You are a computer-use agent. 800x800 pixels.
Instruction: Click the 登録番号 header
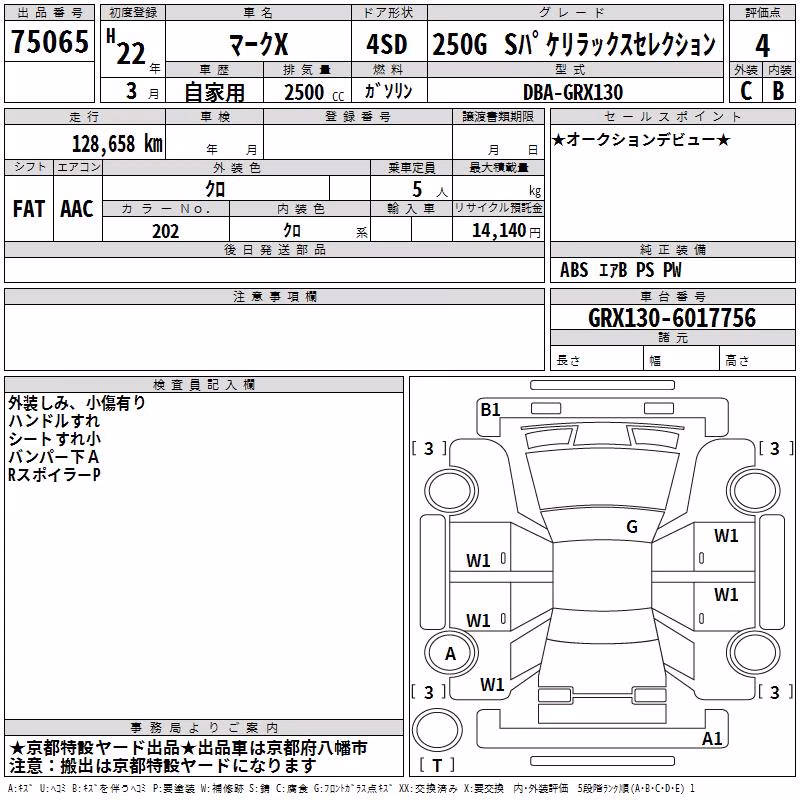(358, 117)
